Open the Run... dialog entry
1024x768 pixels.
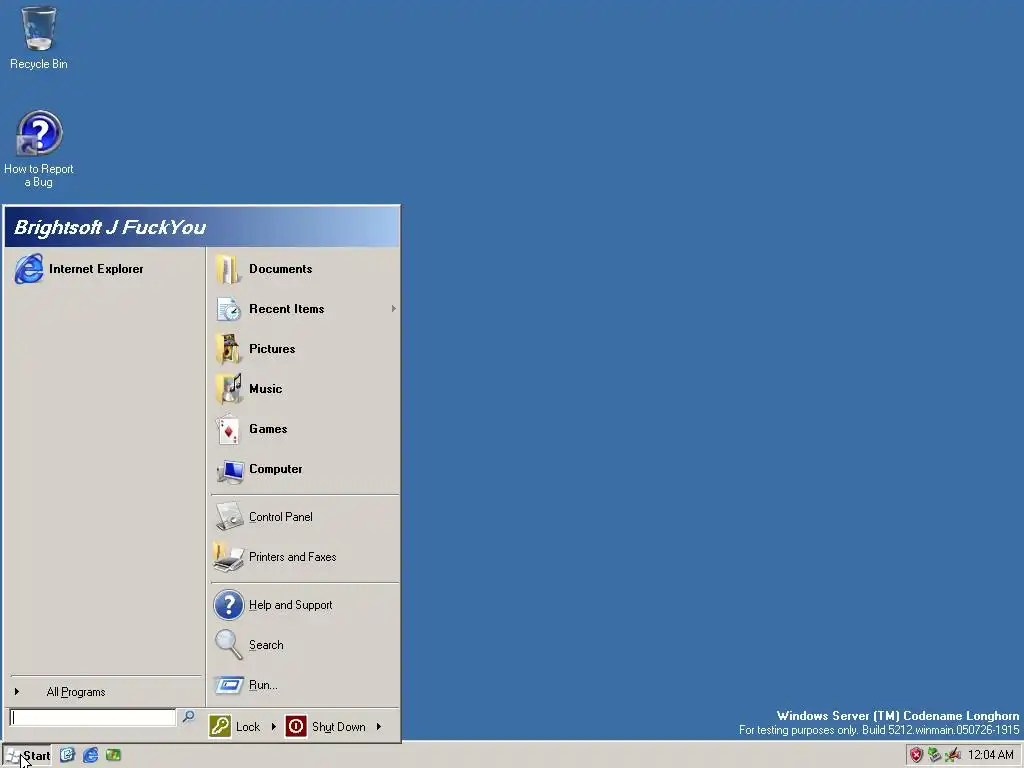[304, 685]
